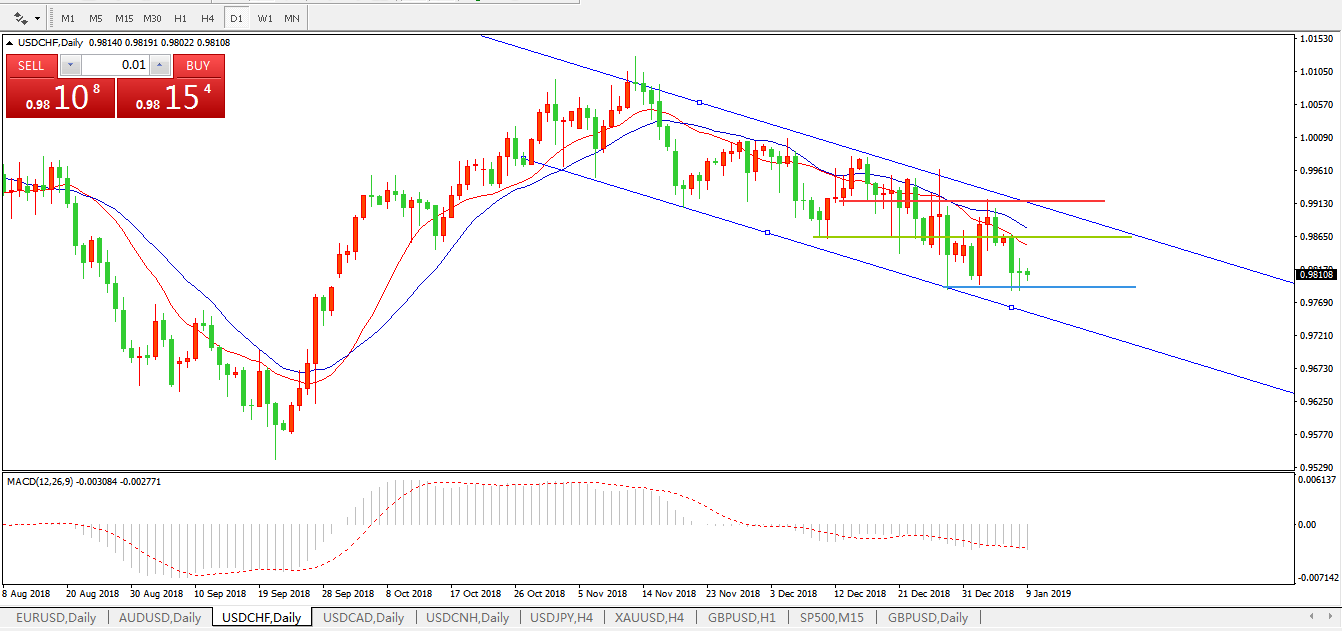Open the SP500,M15 chart tab
Screen dimensions: 1342x631
click(x=832, y=617)
